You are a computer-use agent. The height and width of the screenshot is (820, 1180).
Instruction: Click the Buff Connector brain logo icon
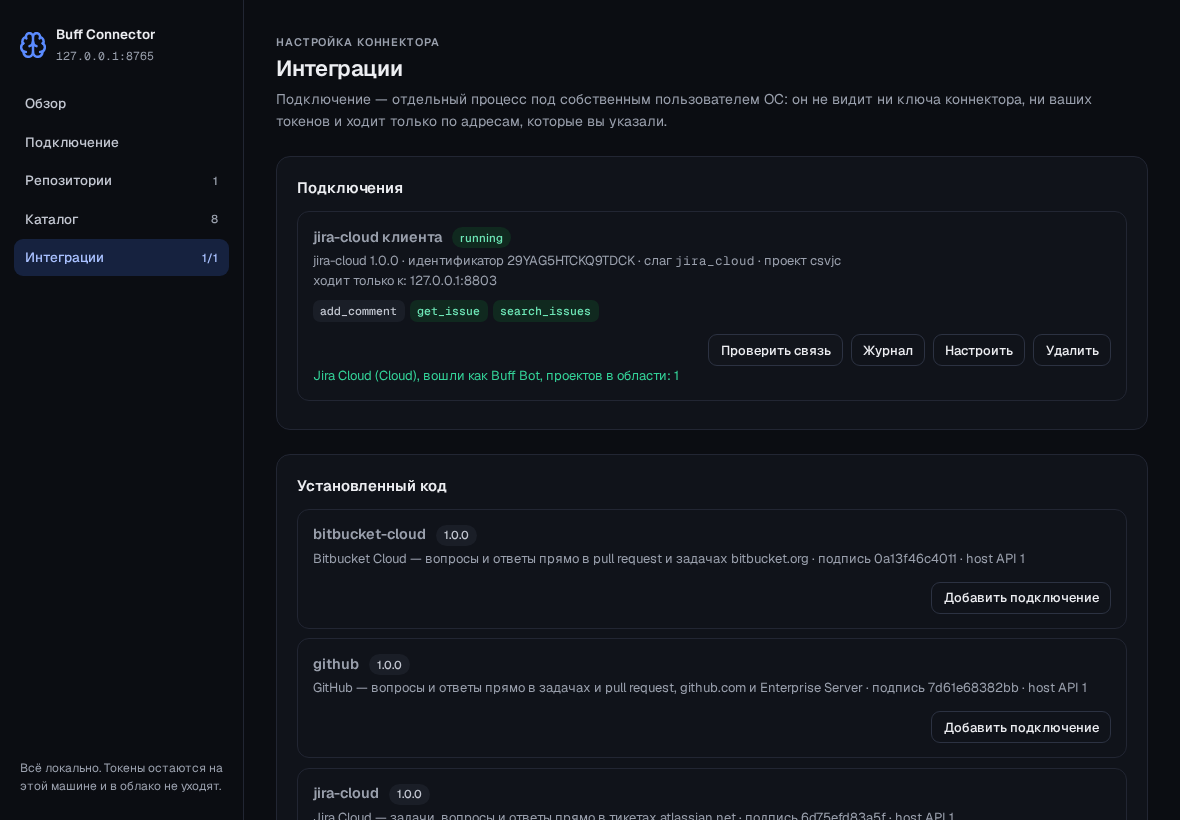[x=32, y=45]
